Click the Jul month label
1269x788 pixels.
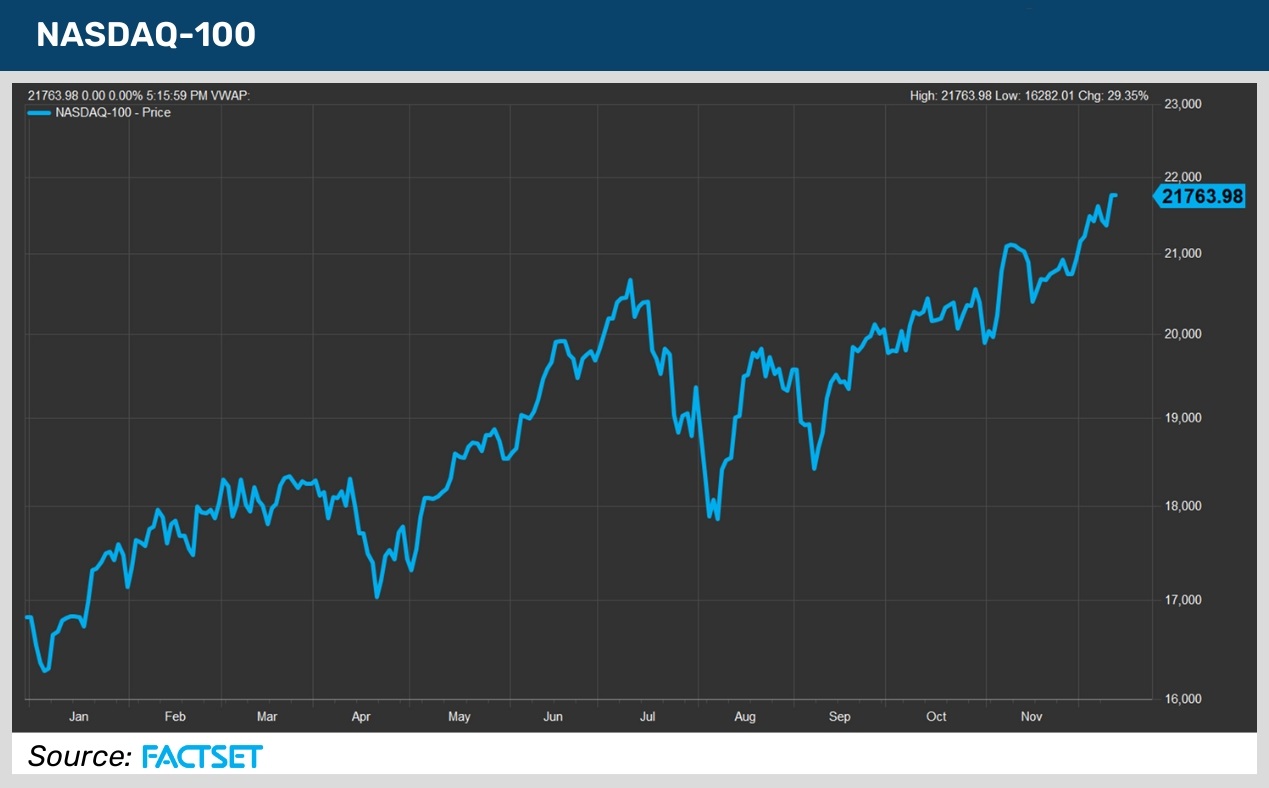(648, 716)
